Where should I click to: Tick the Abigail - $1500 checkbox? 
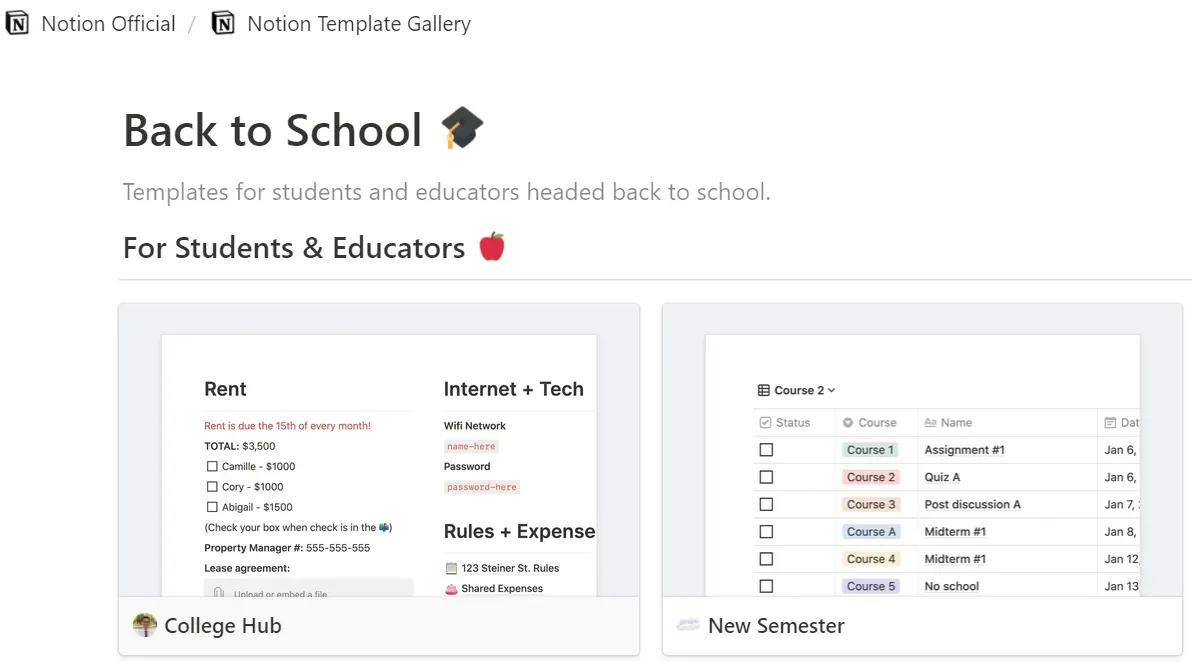212,507
